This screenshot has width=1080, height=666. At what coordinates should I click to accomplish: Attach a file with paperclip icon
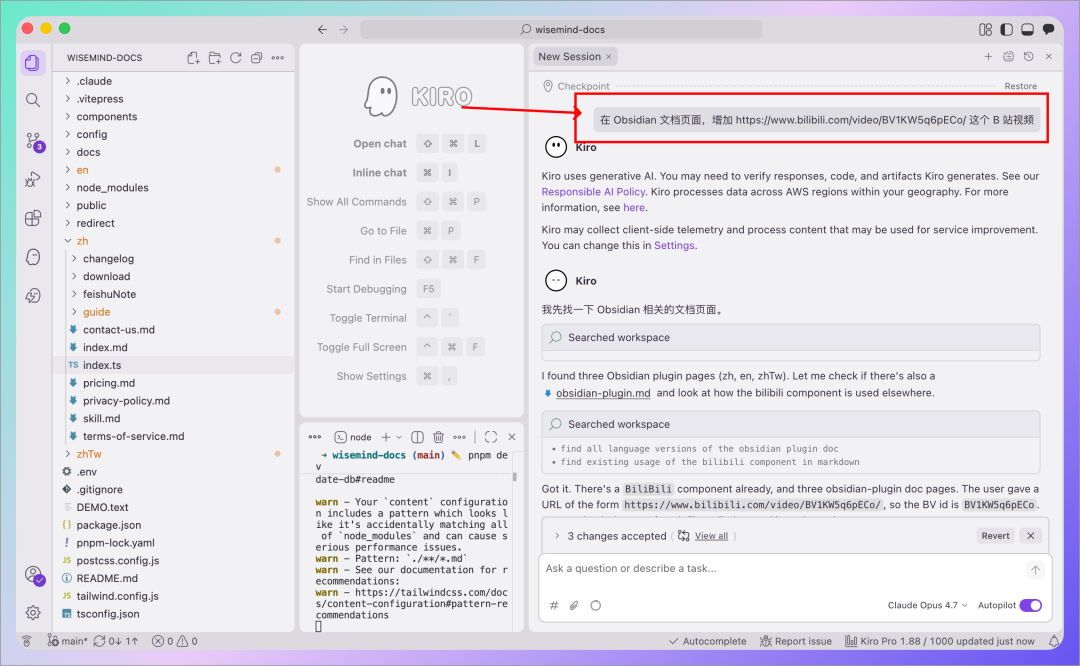pos(574,605)
